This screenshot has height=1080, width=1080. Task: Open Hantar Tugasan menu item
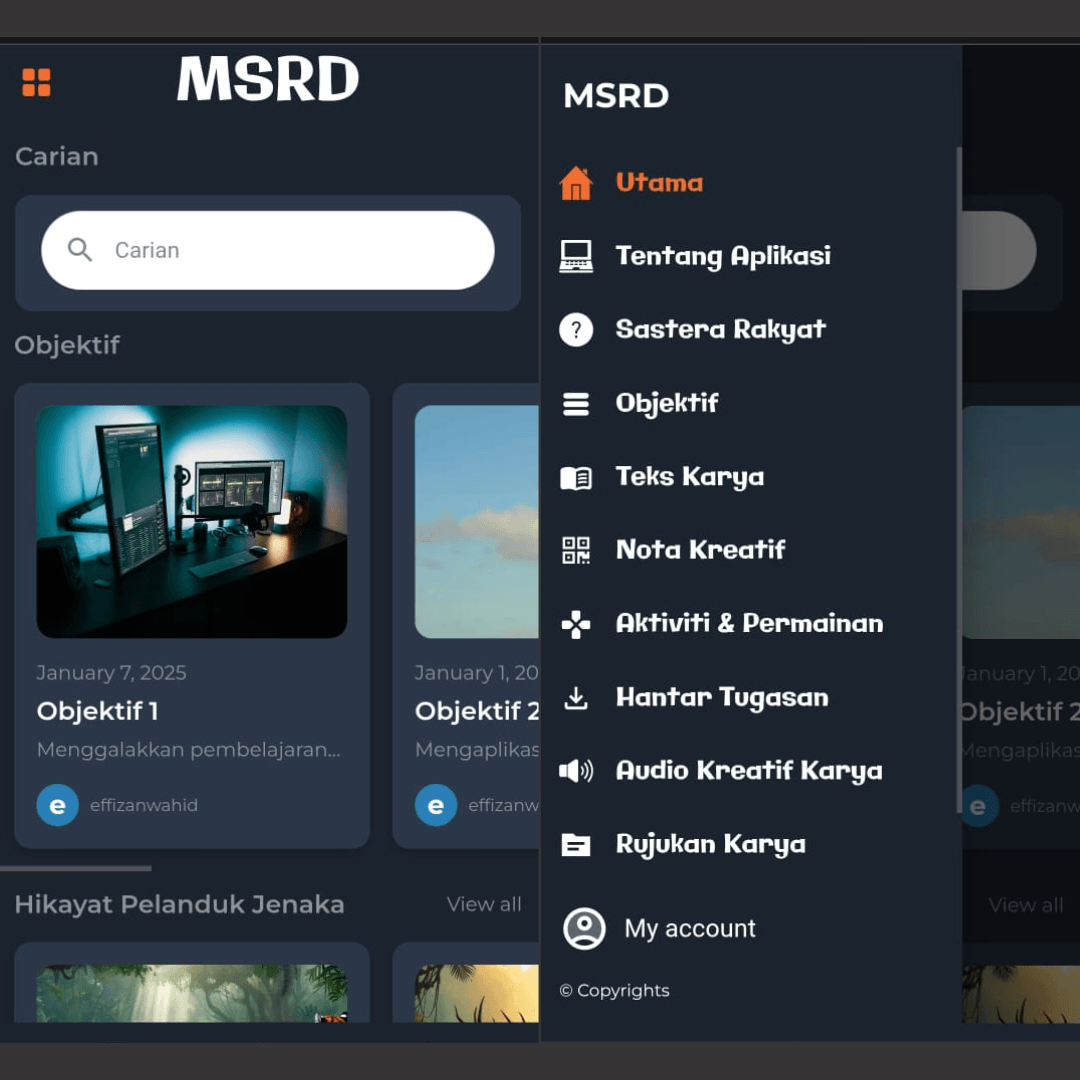[722, 698]
